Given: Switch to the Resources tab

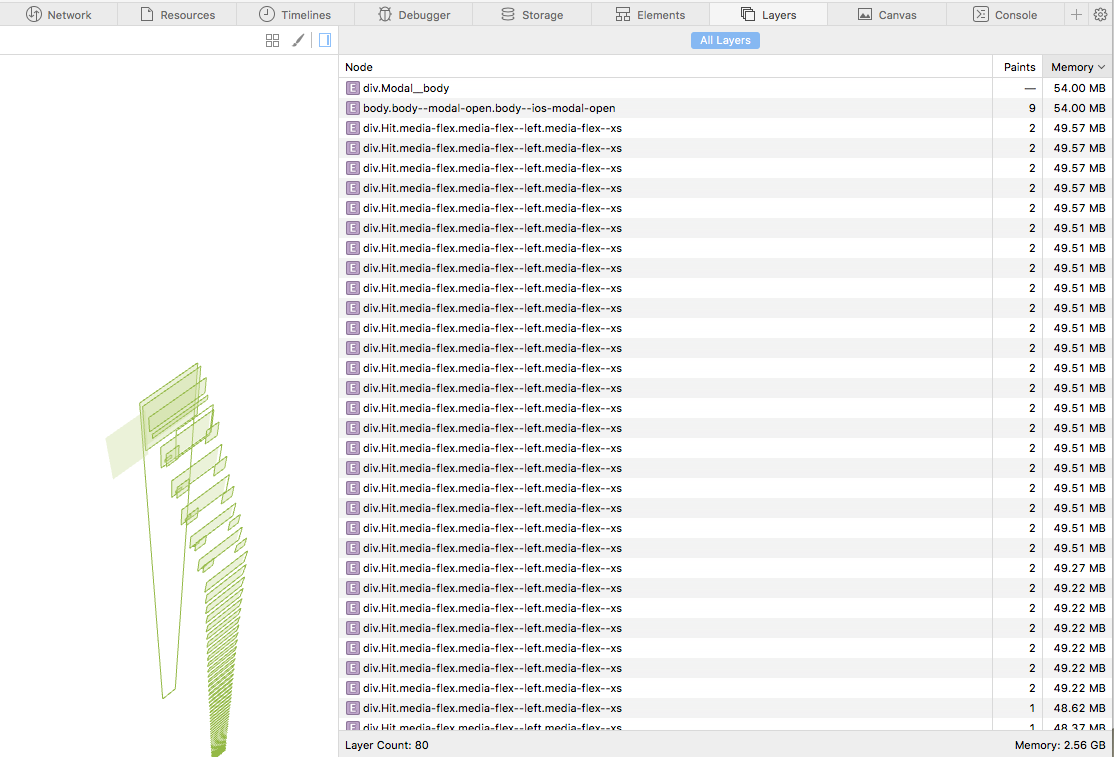Looking at the screenshot, I should (177, 14).
